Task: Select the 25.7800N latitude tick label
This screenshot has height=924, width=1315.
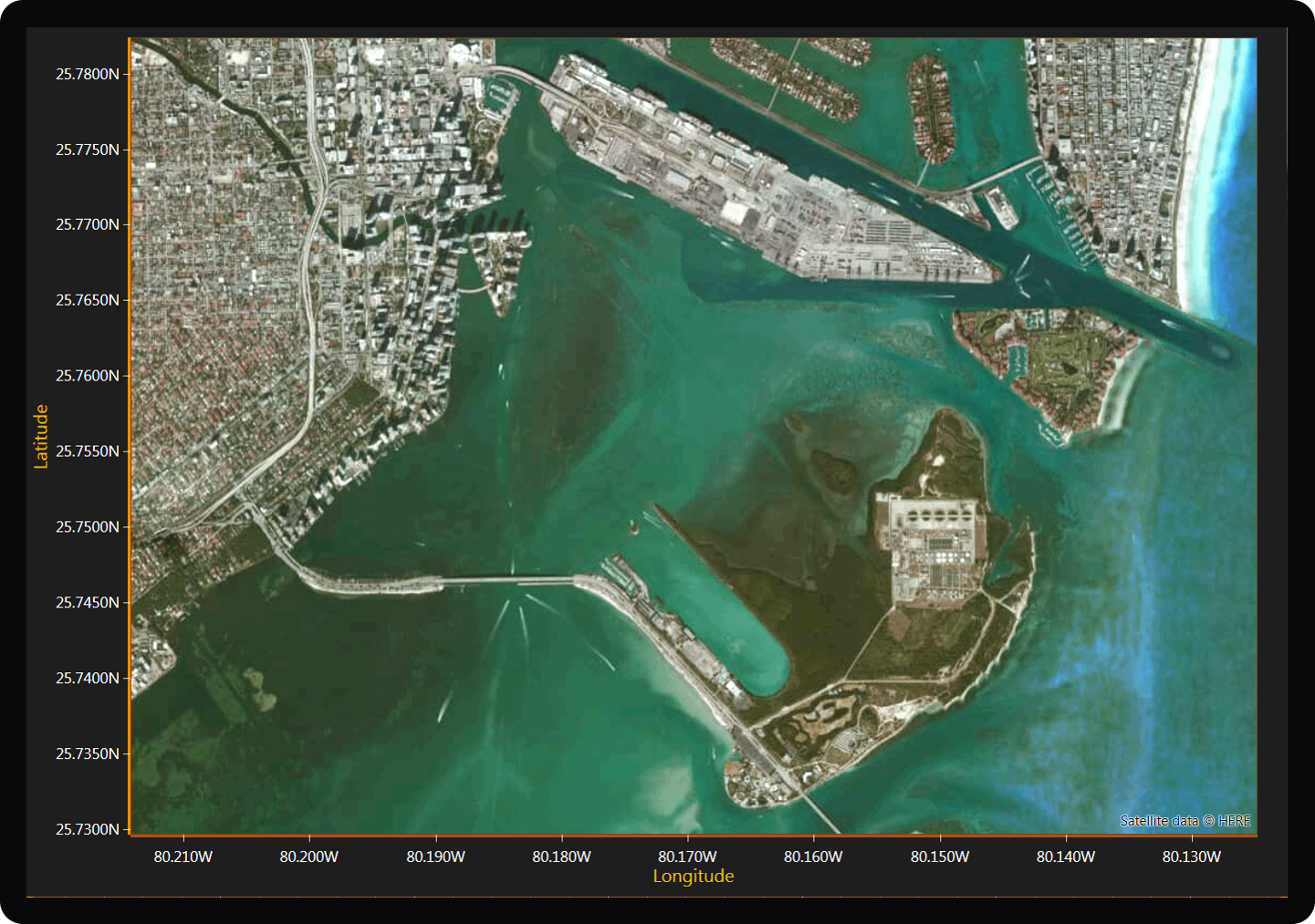Action: coord(88,74)
